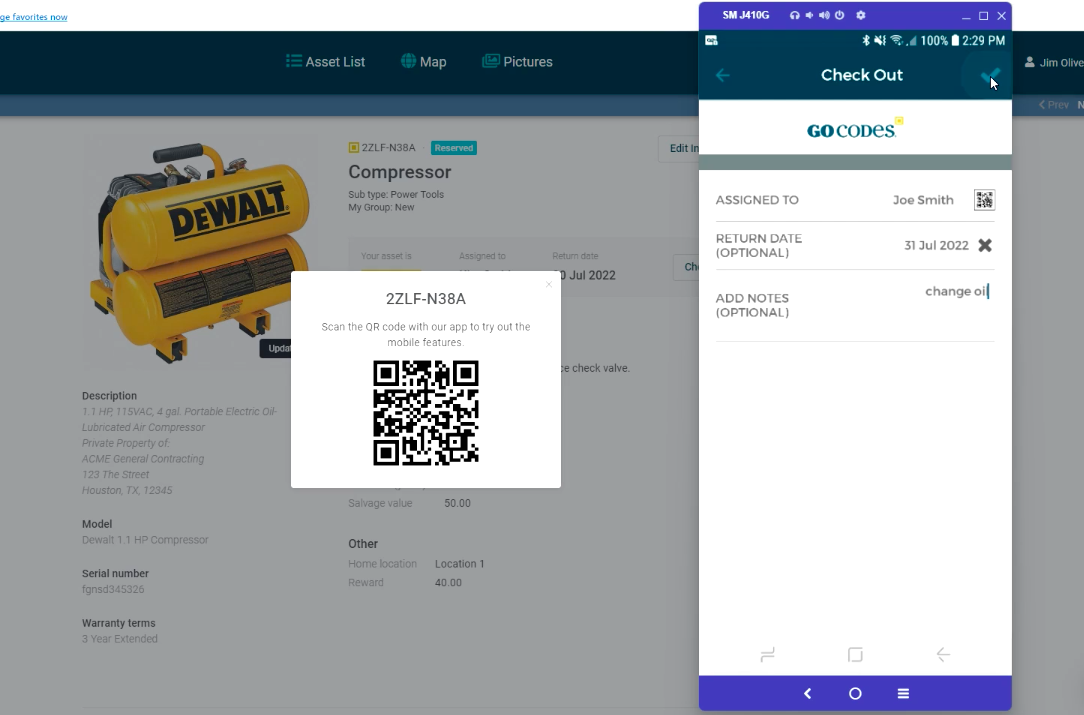Viewport: 1084px width, 715px height.
Task: Tap the purple bar back chevron
Action: pyautogui.click(x=807, y=694)
